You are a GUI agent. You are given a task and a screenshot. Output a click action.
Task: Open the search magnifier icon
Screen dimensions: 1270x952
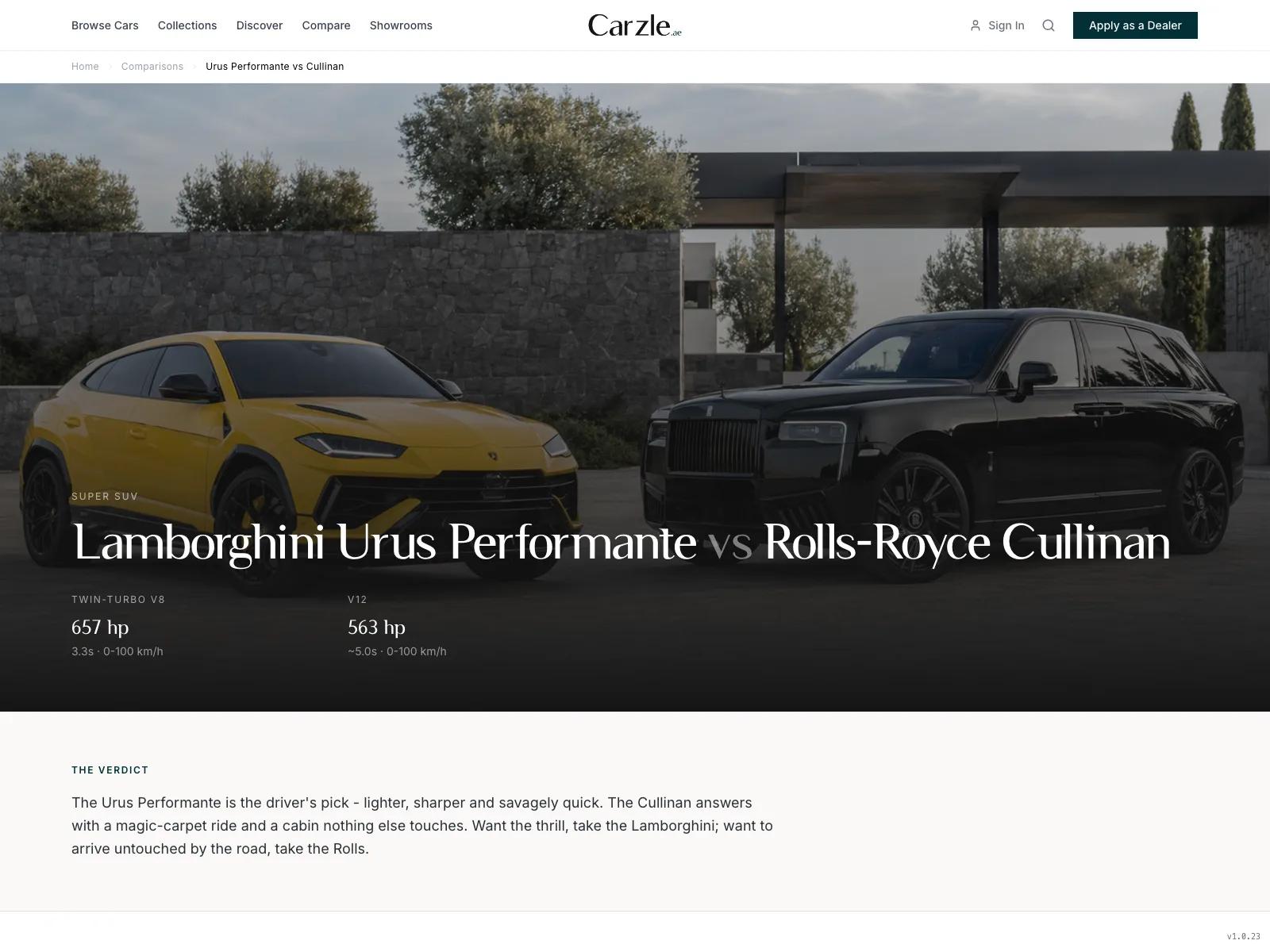[1049, 25]
